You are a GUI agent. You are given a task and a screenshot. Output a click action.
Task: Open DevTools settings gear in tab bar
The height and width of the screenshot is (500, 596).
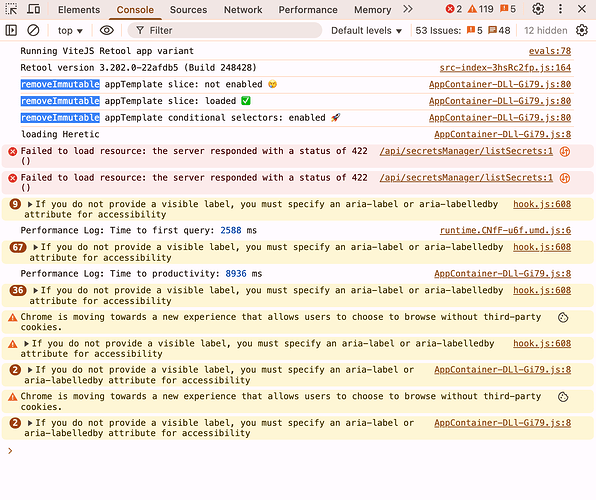538,9
